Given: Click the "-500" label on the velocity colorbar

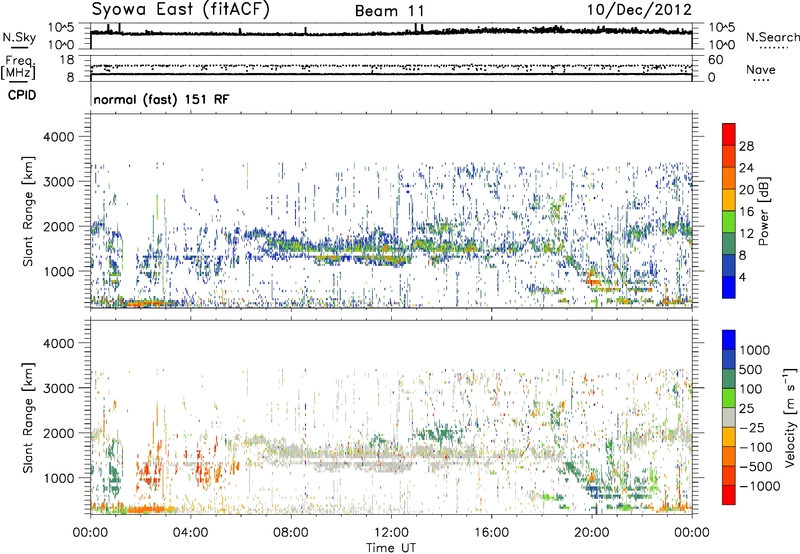Looking at the screenshot, I should [756, 467].
